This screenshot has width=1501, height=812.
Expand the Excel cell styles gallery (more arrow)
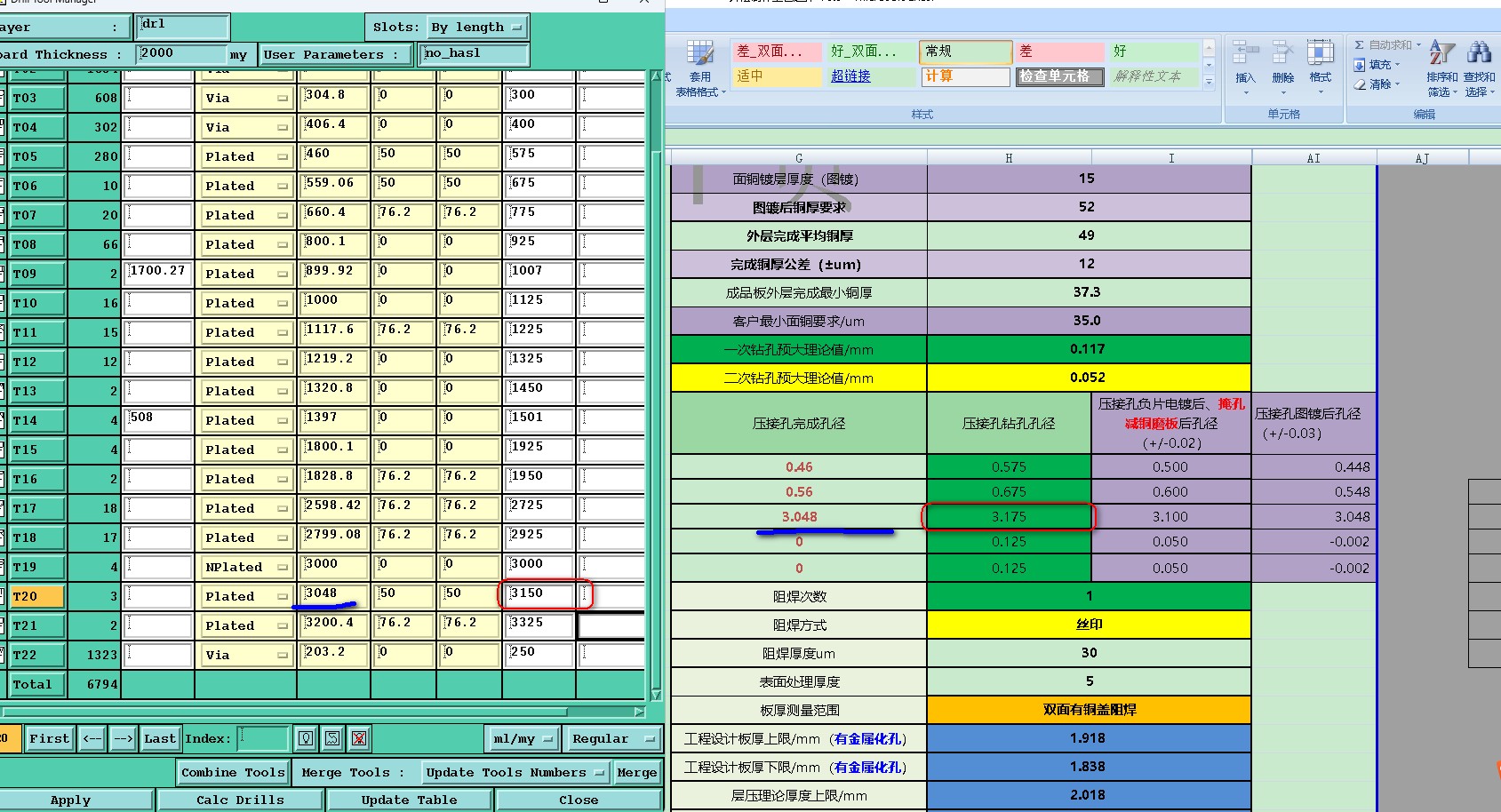click(1209, 82)
